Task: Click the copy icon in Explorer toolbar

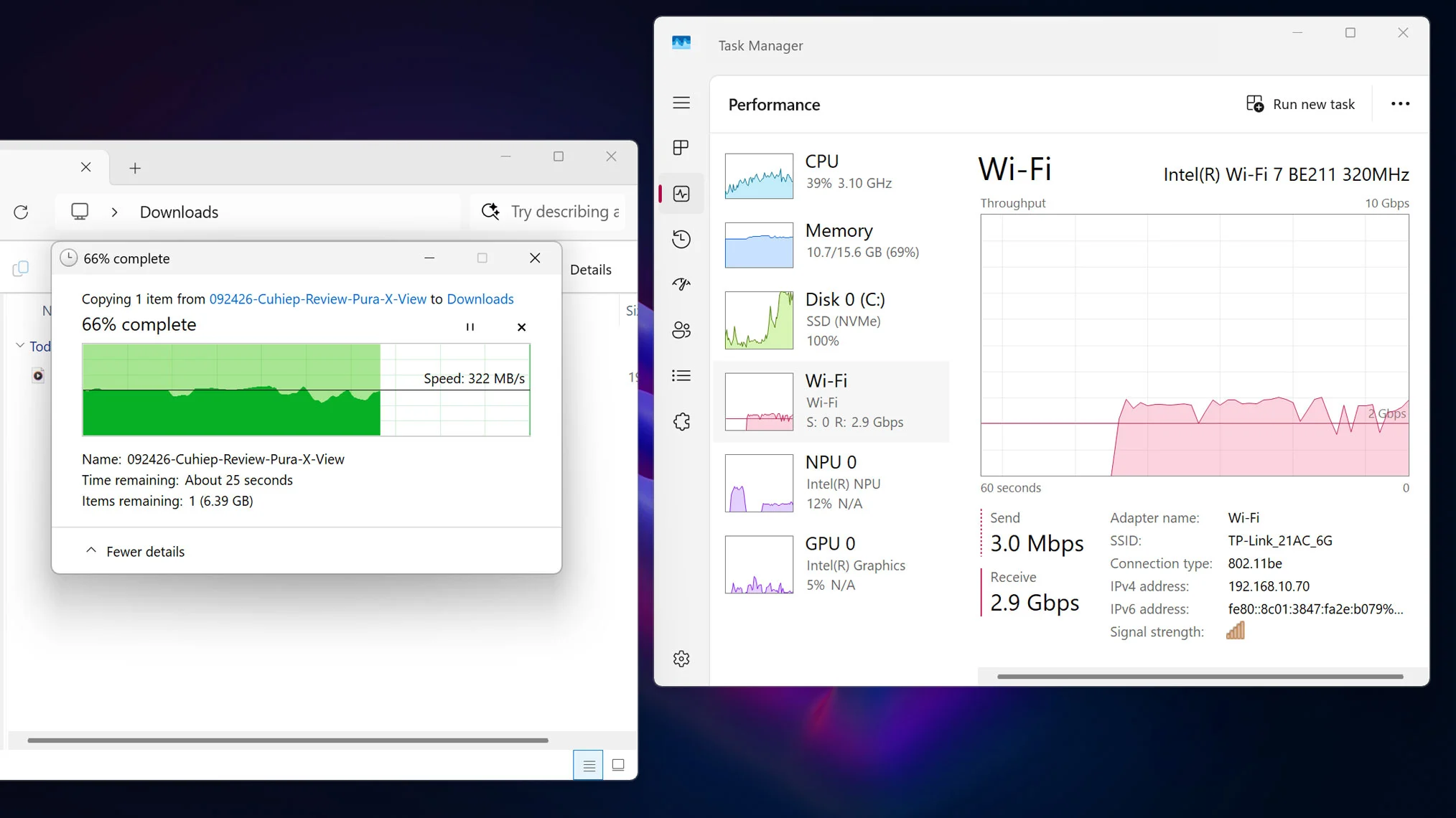Action: [21, 268]
